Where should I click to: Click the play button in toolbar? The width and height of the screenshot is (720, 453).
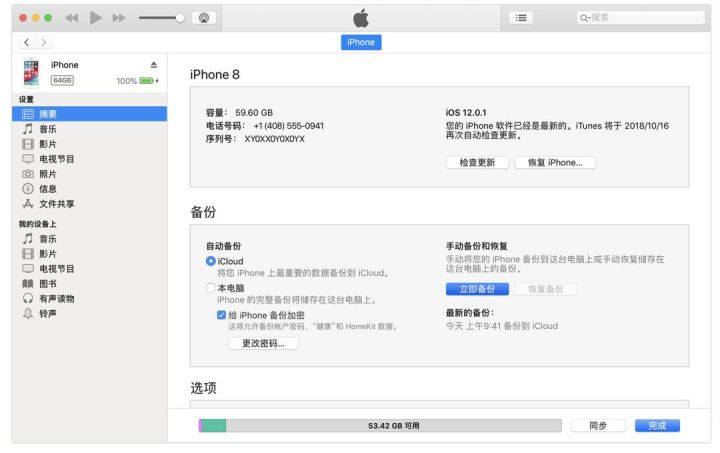point(96,18)
